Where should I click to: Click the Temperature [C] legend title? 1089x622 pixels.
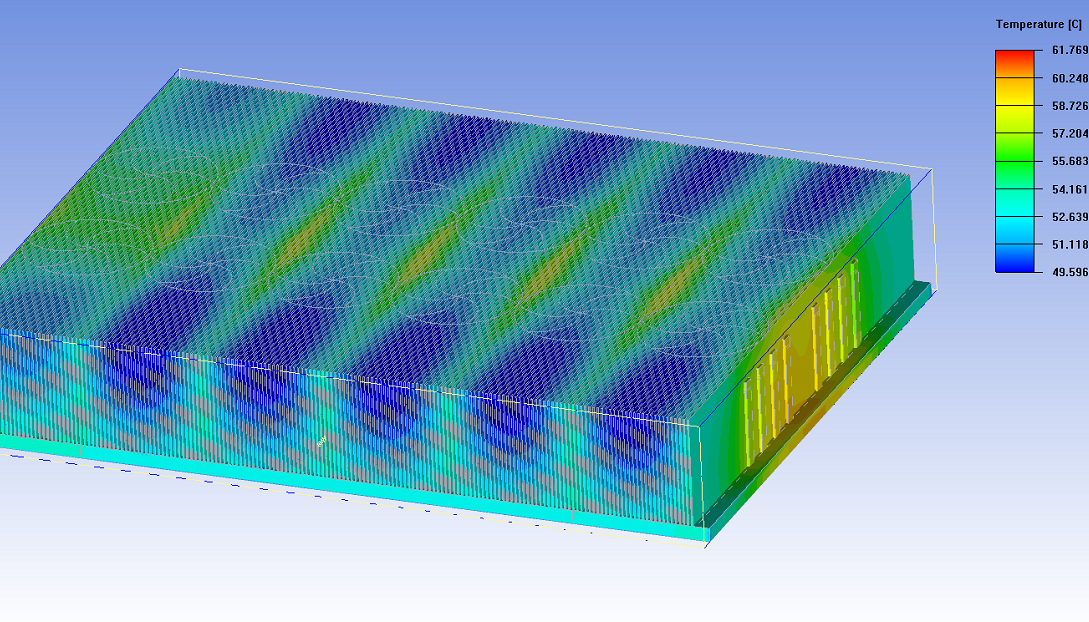(1038, 24)
